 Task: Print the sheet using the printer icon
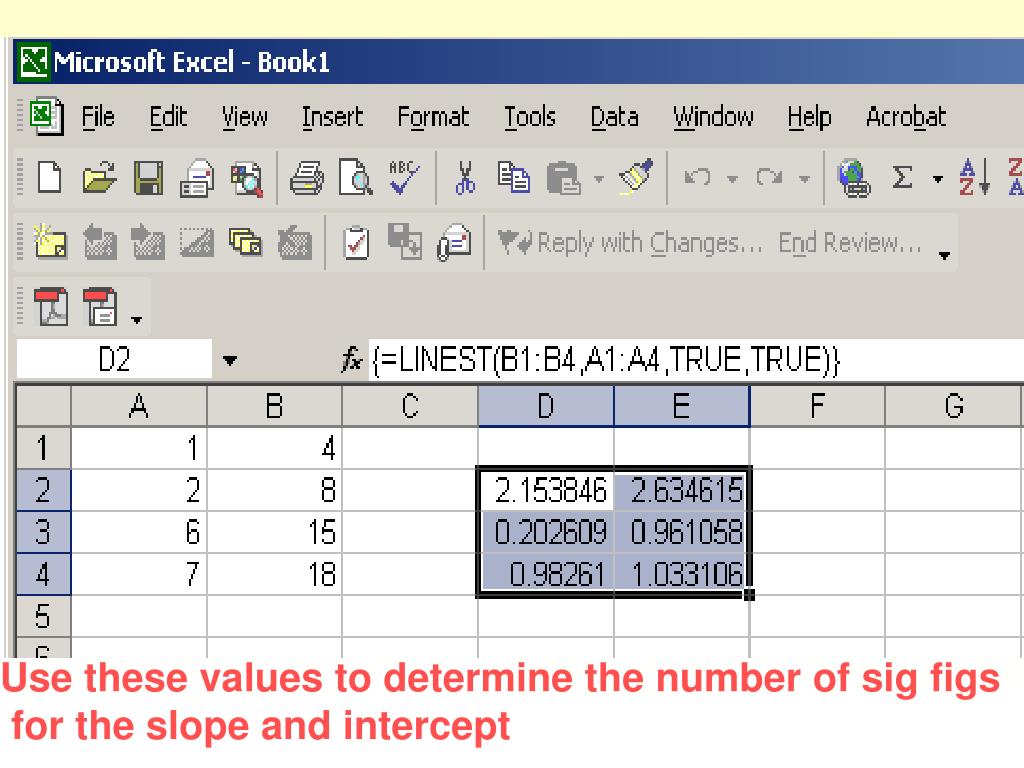coord(306,178)
